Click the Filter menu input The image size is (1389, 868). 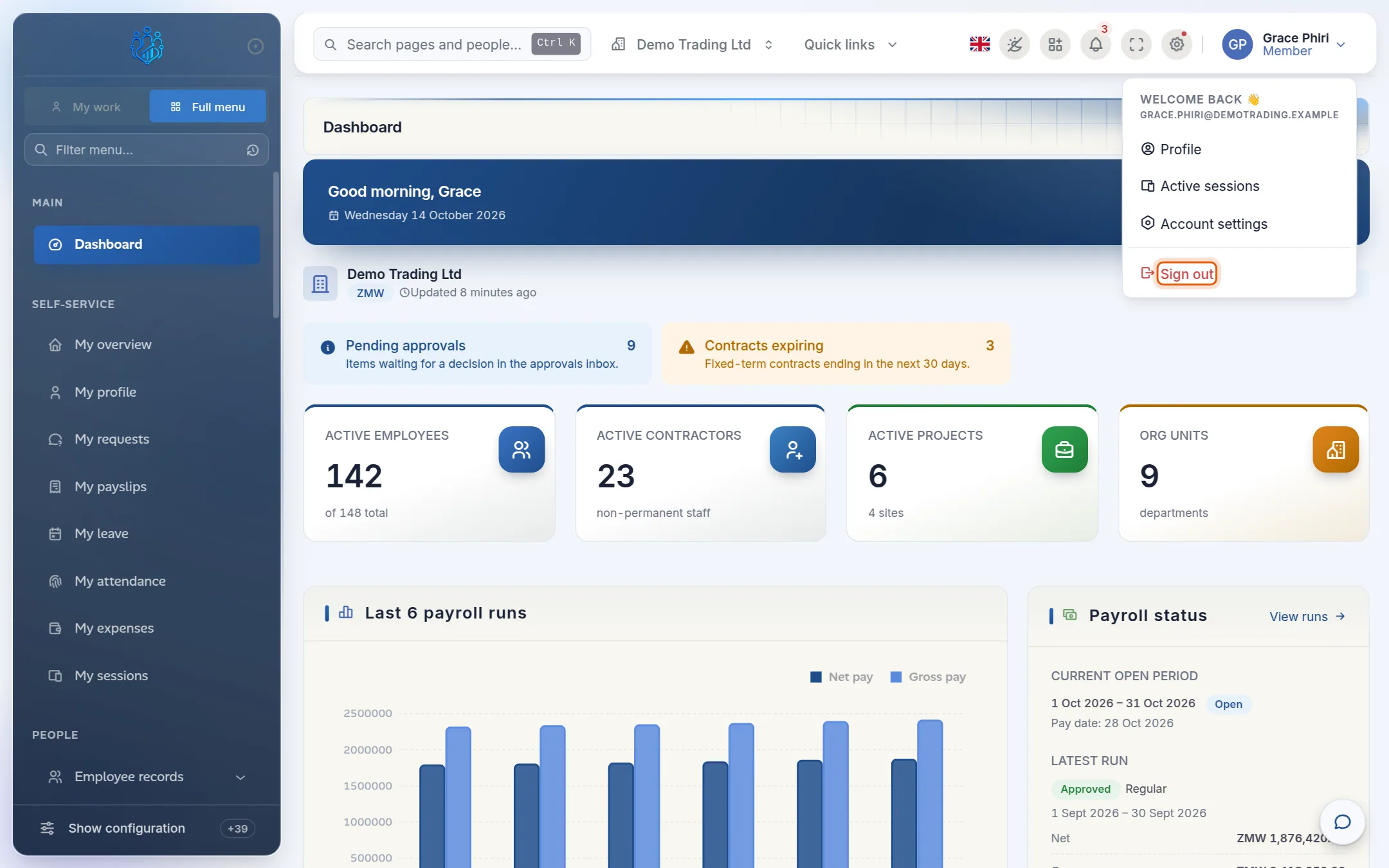coord(147,150)
